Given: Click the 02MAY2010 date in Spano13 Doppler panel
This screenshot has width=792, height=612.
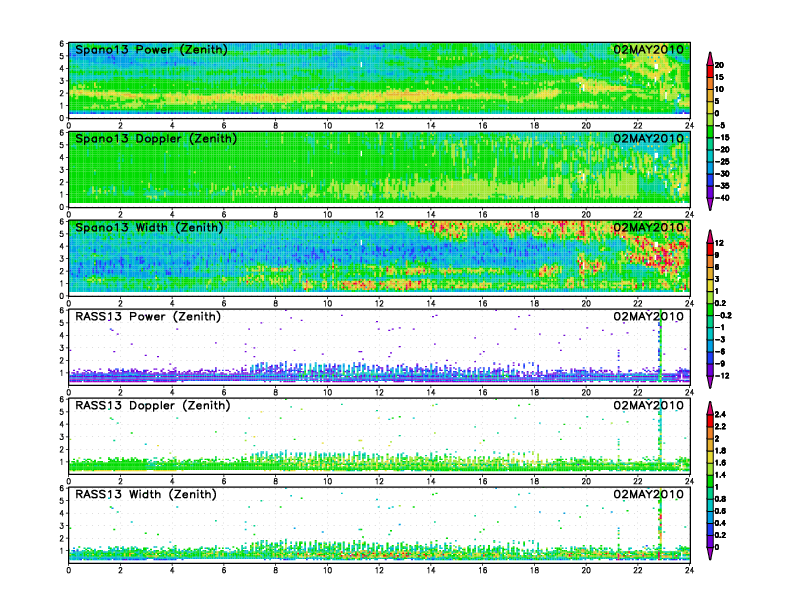Looking at the screenshot, I should coord(648,138).
